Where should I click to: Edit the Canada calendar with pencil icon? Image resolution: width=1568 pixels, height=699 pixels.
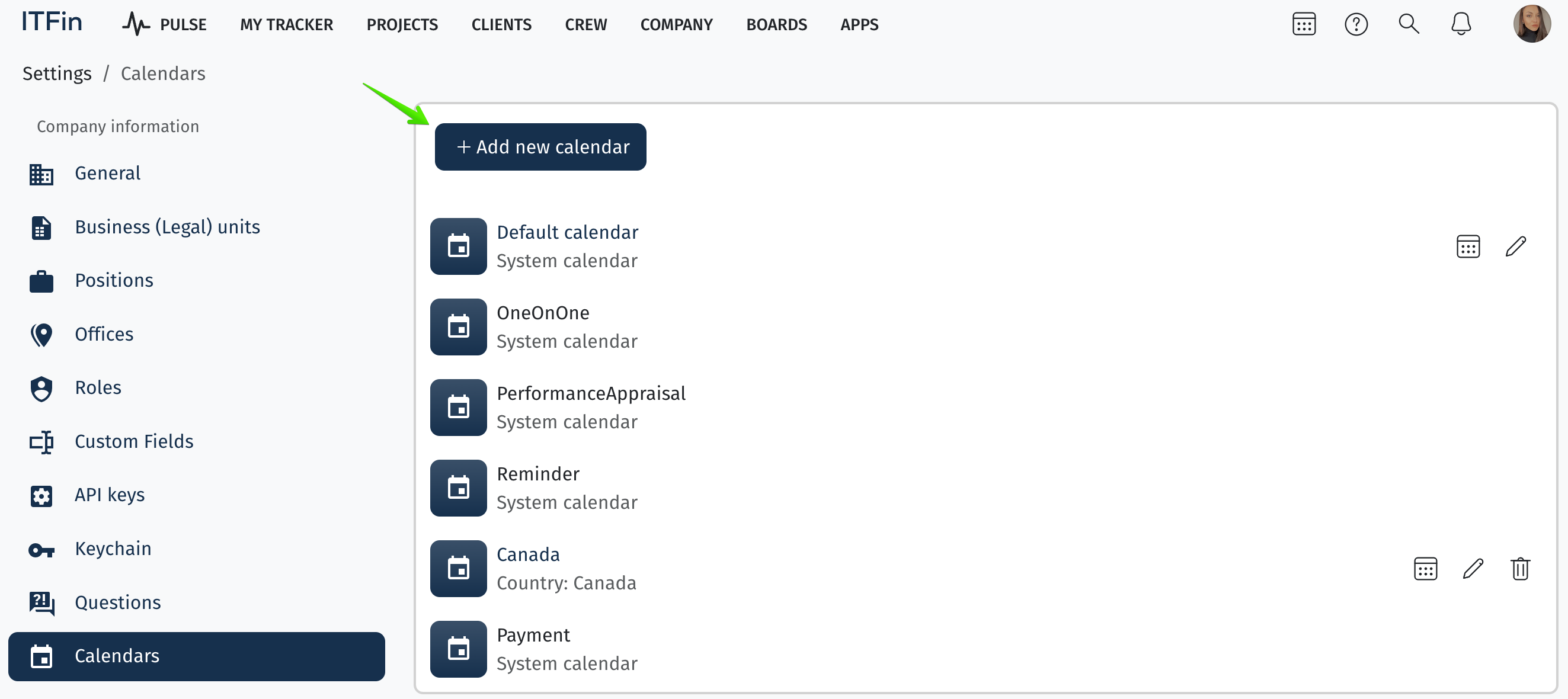1473,569
